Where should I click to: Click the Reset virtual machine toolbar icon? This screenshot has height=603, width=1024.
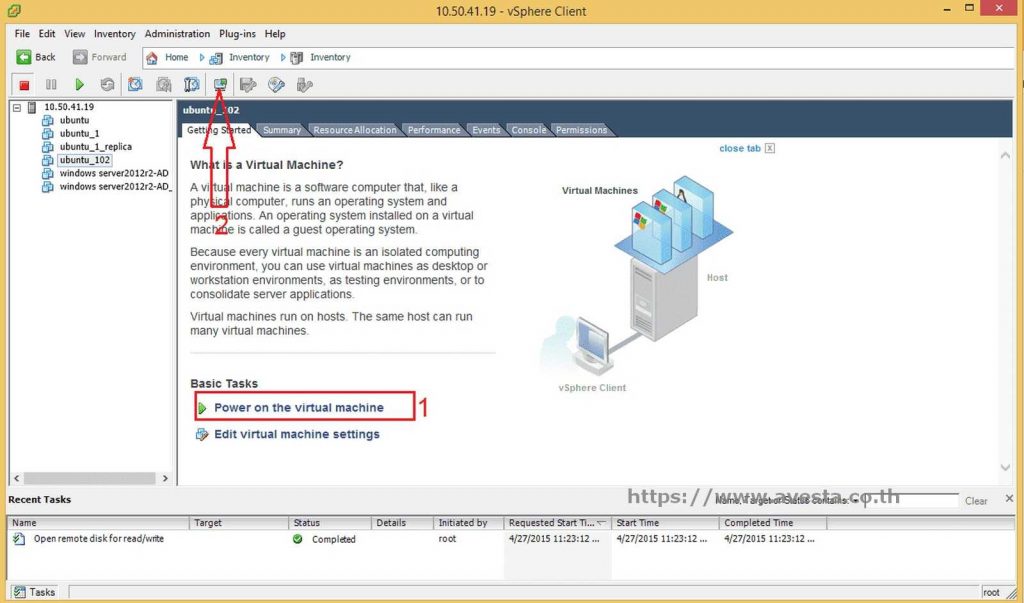coord(107,84)
